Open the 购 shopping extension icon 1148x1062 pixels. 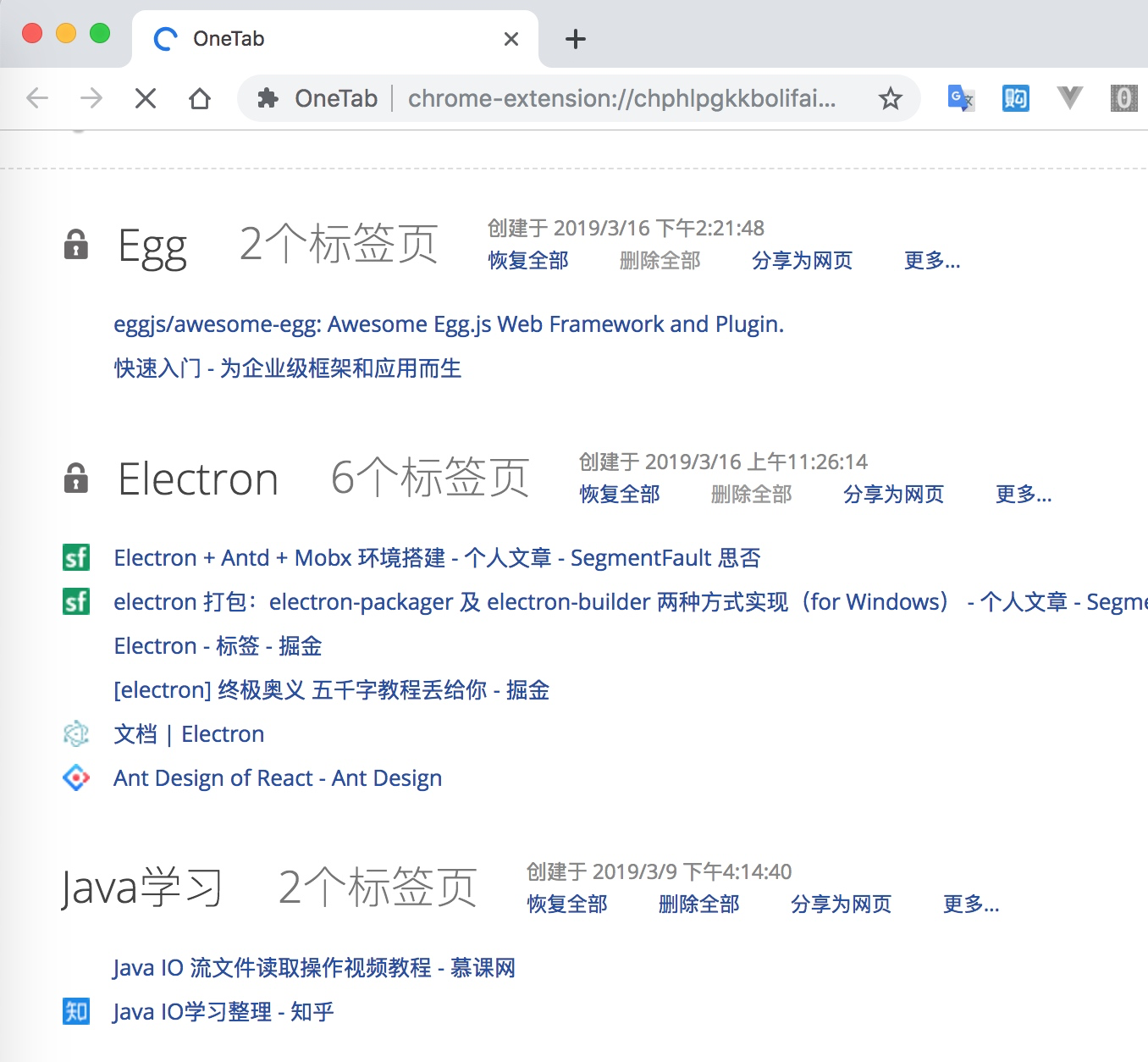click(x=1015, y=99)
